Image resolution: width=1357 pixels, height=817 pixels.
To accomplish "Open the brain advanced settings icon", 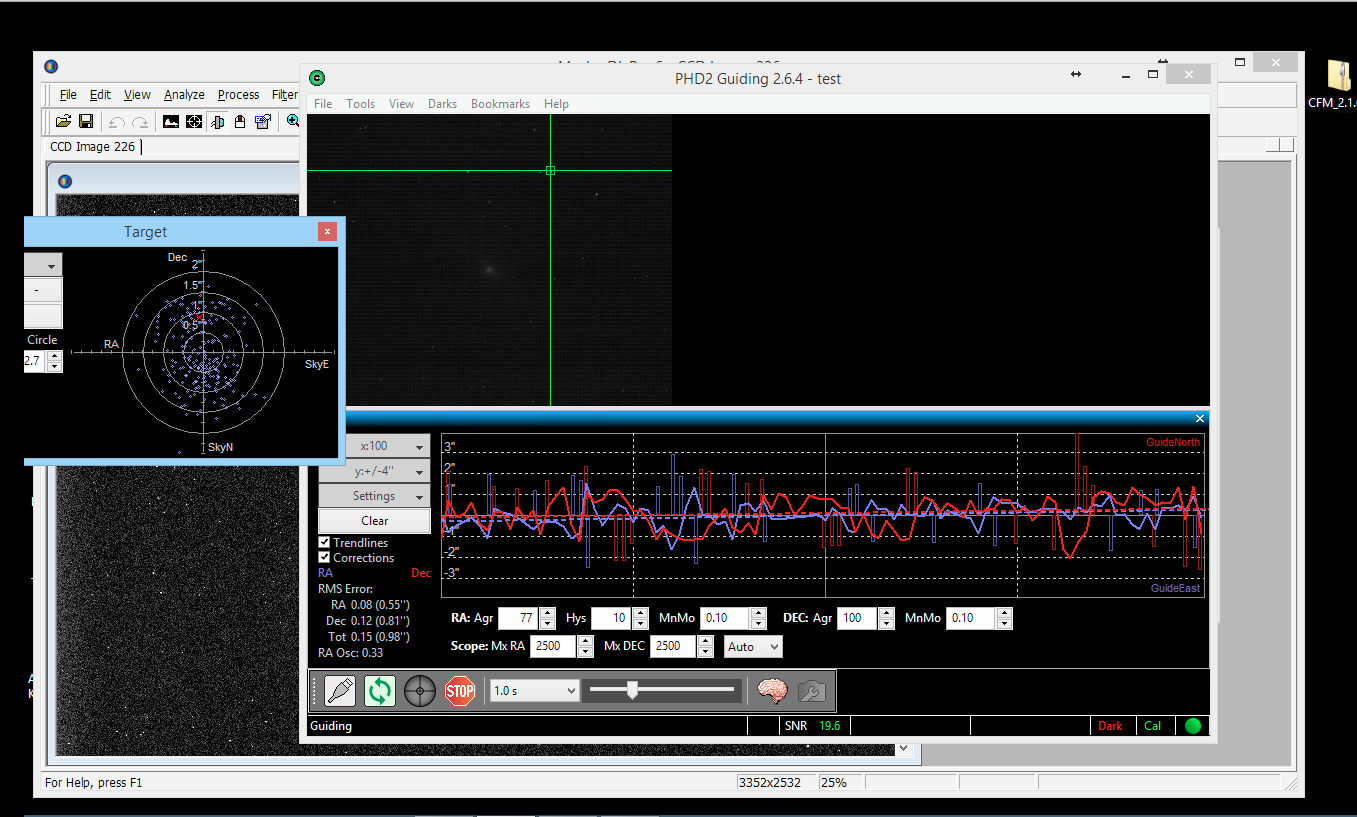I will click(x=772, y=691).
